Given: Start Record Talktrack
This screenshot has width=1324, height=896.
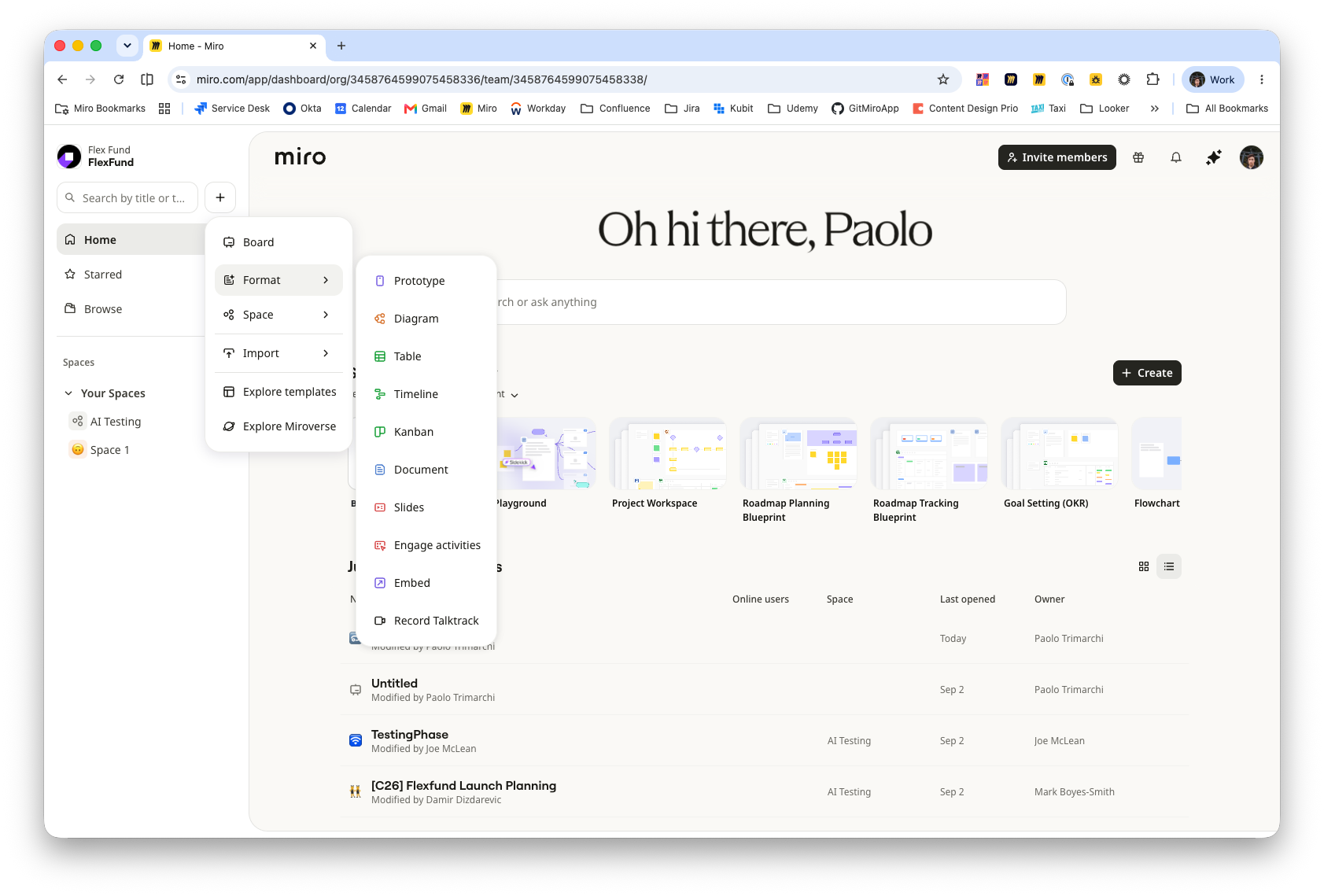Looking at the screenshot, I should [x=426, y=621].
